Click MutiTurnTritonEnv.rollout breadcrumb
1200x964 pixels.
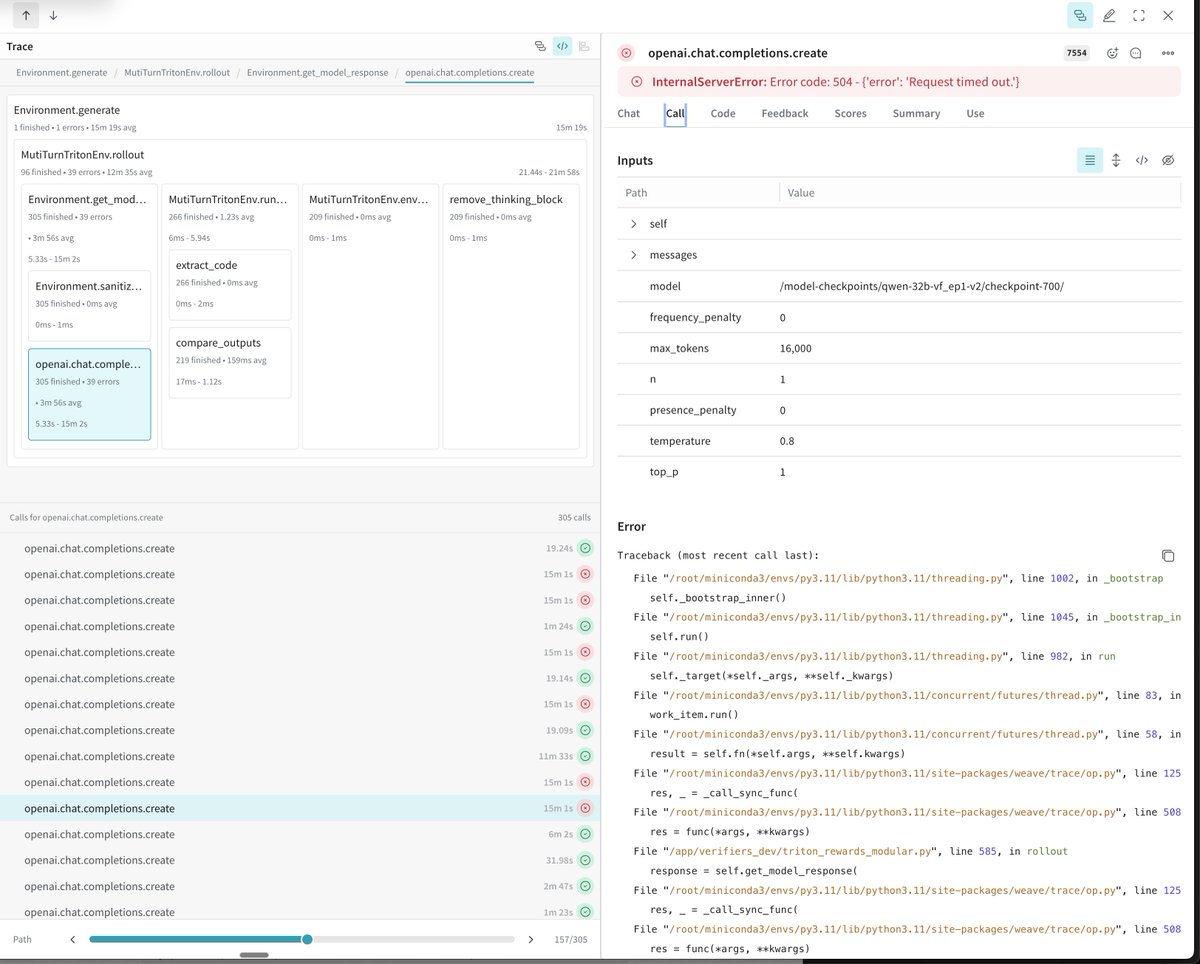pos(177,73)
